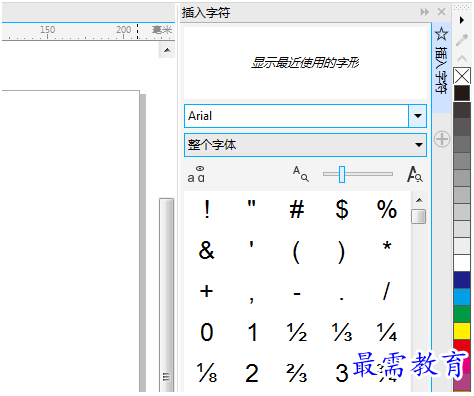The width and height of the screenshot is (474, 396).
Task: Collapse the 插入字符 docker with double arrows
Action: click(424, 12)
